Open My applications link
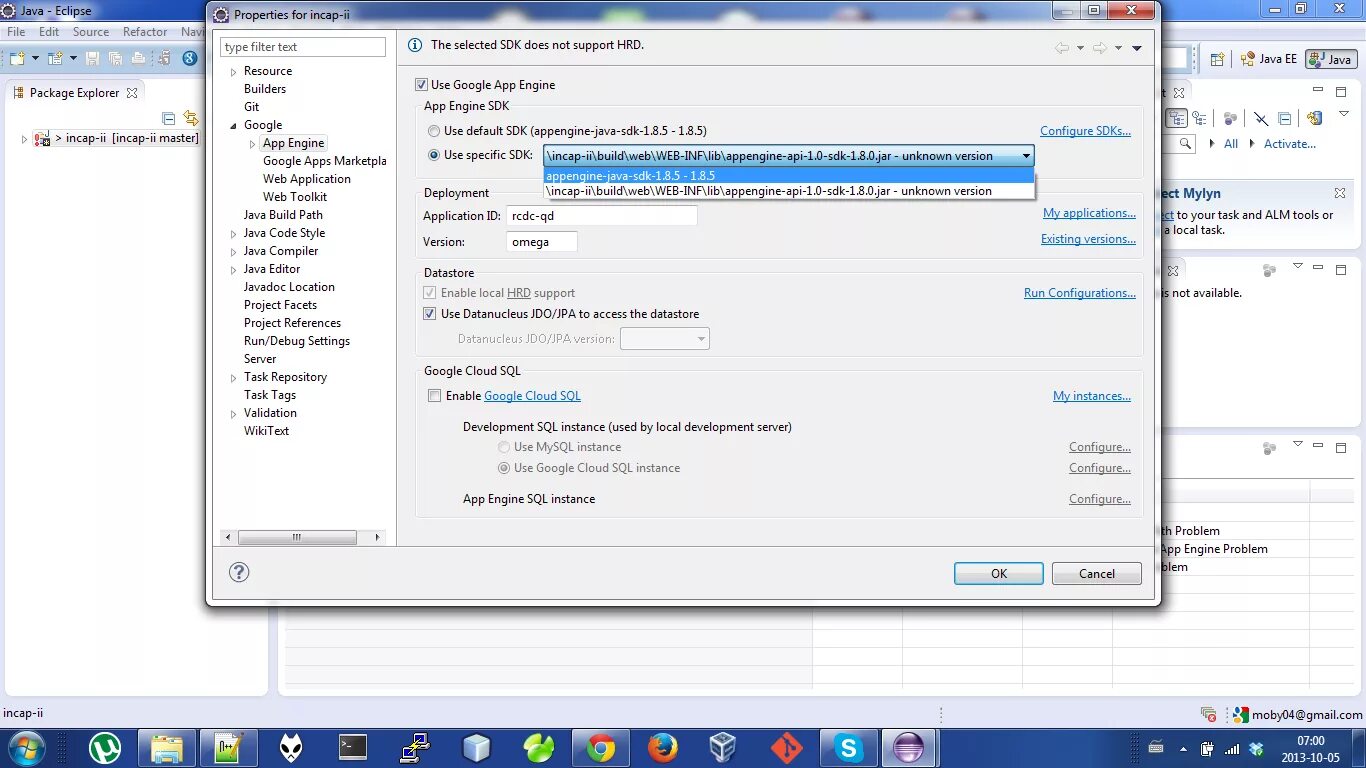Image resolution: width=1366 pixels, height=768 pixels. click(x=1089, y=213)
